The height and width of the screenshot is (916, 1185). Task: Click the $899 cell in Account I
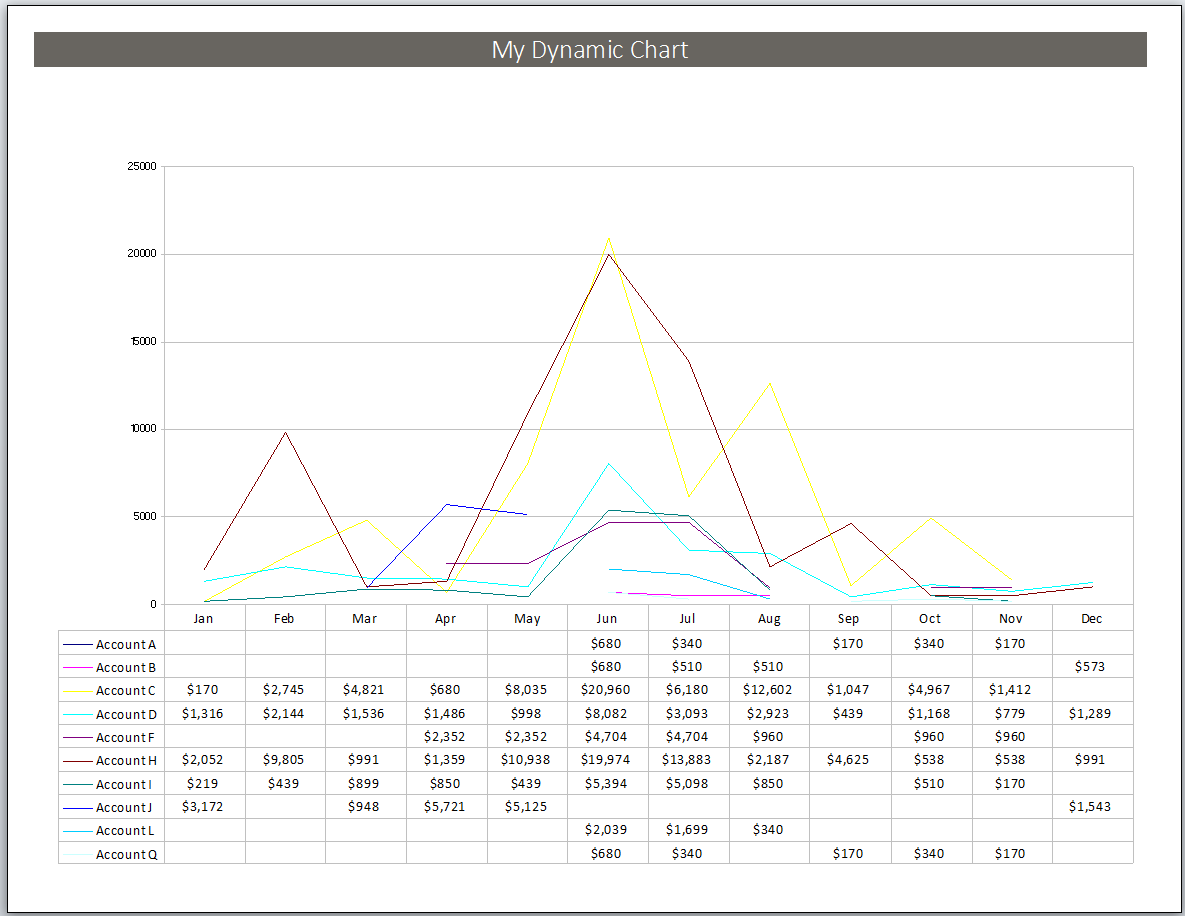[x=364, y=784]
